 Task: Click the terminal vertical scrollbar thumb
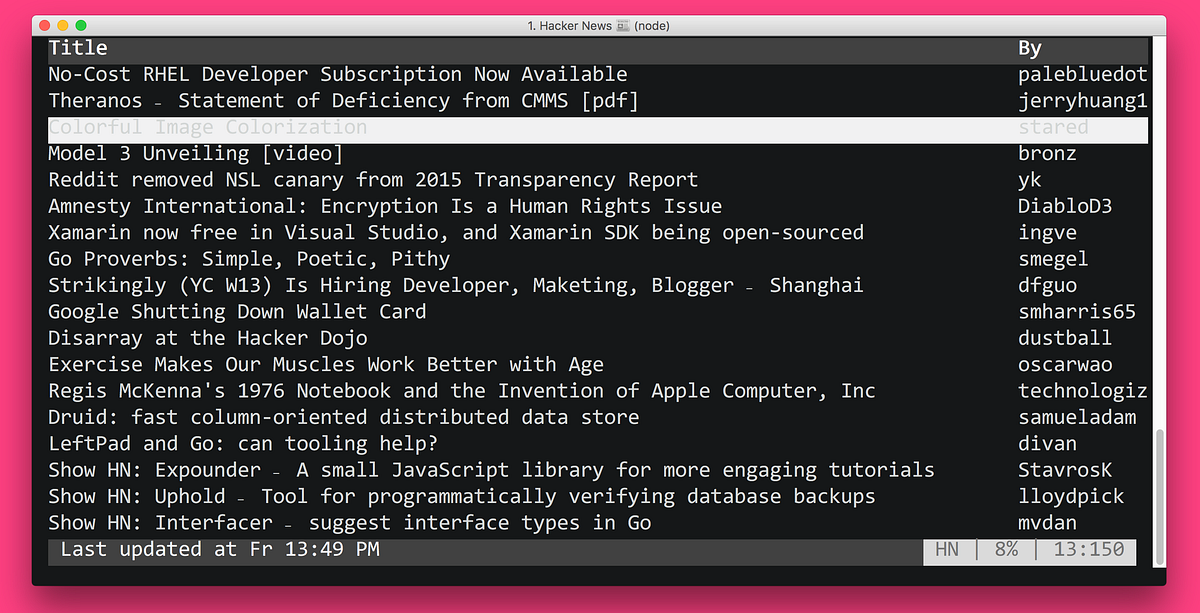(1160, 497)
